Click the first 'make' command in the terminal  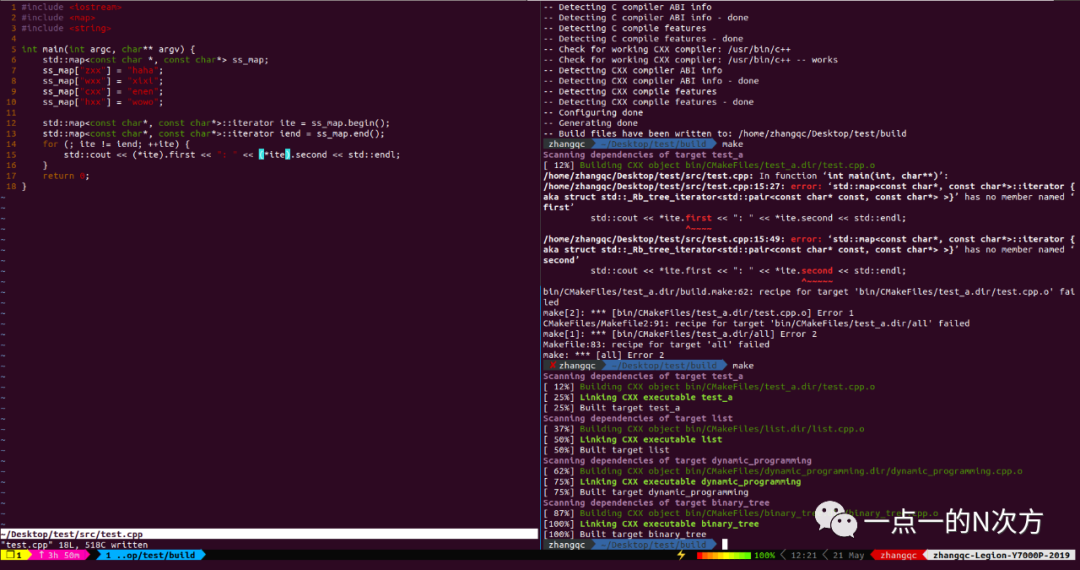coord(732,145)
